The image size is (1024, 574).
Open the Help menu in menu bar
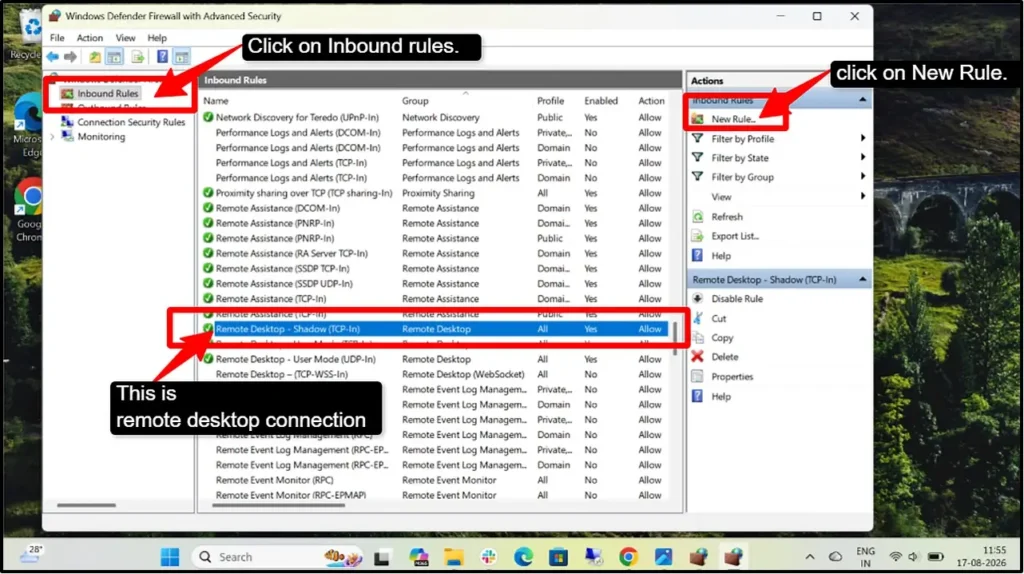click(157, 38)
